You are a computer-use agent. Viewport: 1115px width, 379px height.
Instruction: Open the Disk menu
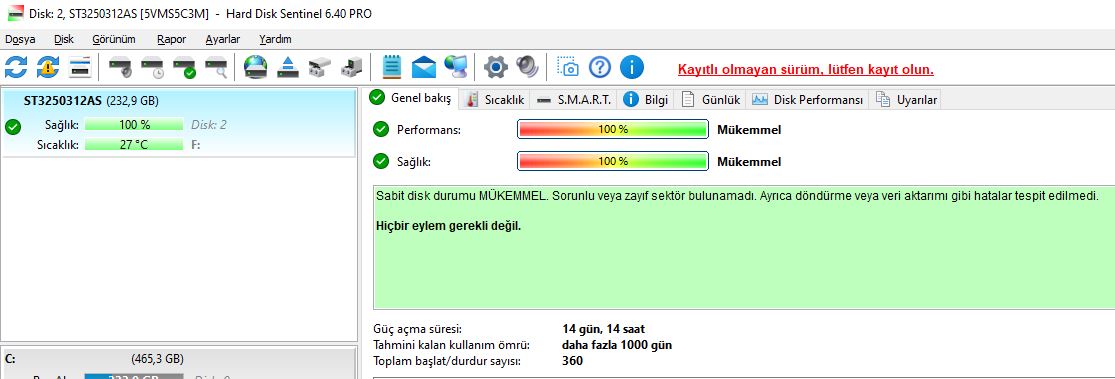pyautogui.click(x=64, y=39)
